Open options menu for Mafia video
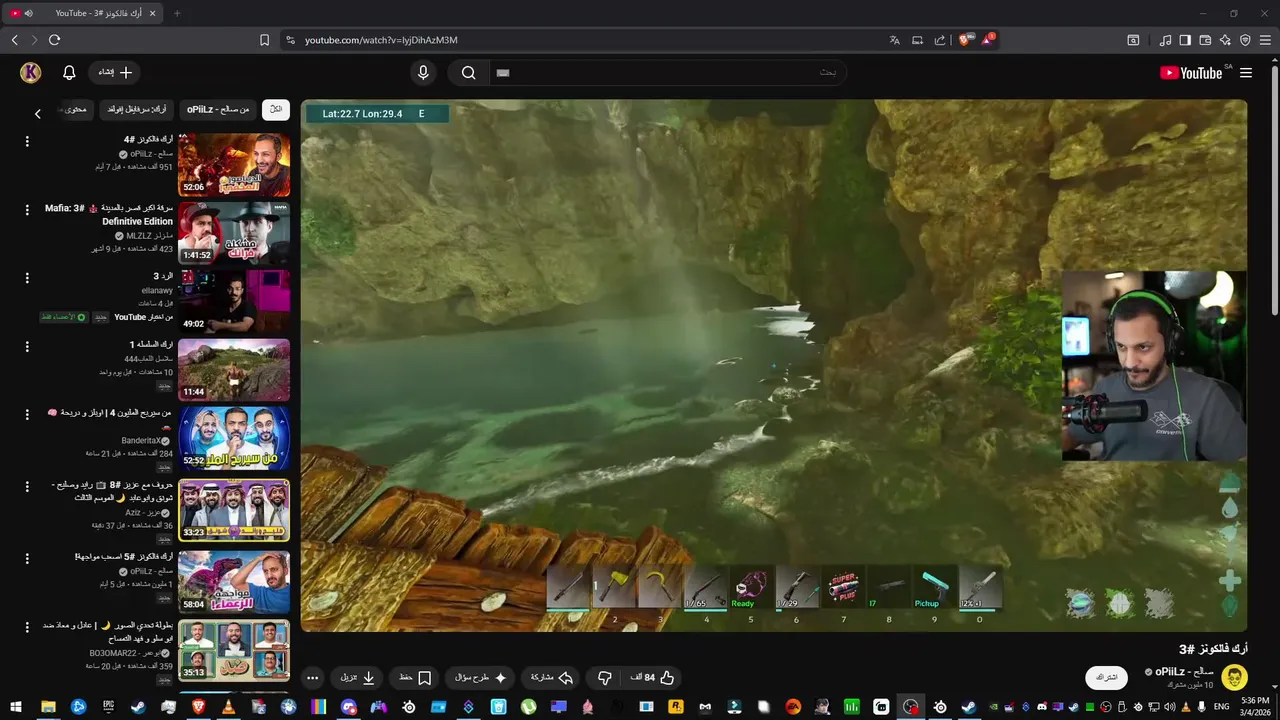 [27, 210]
